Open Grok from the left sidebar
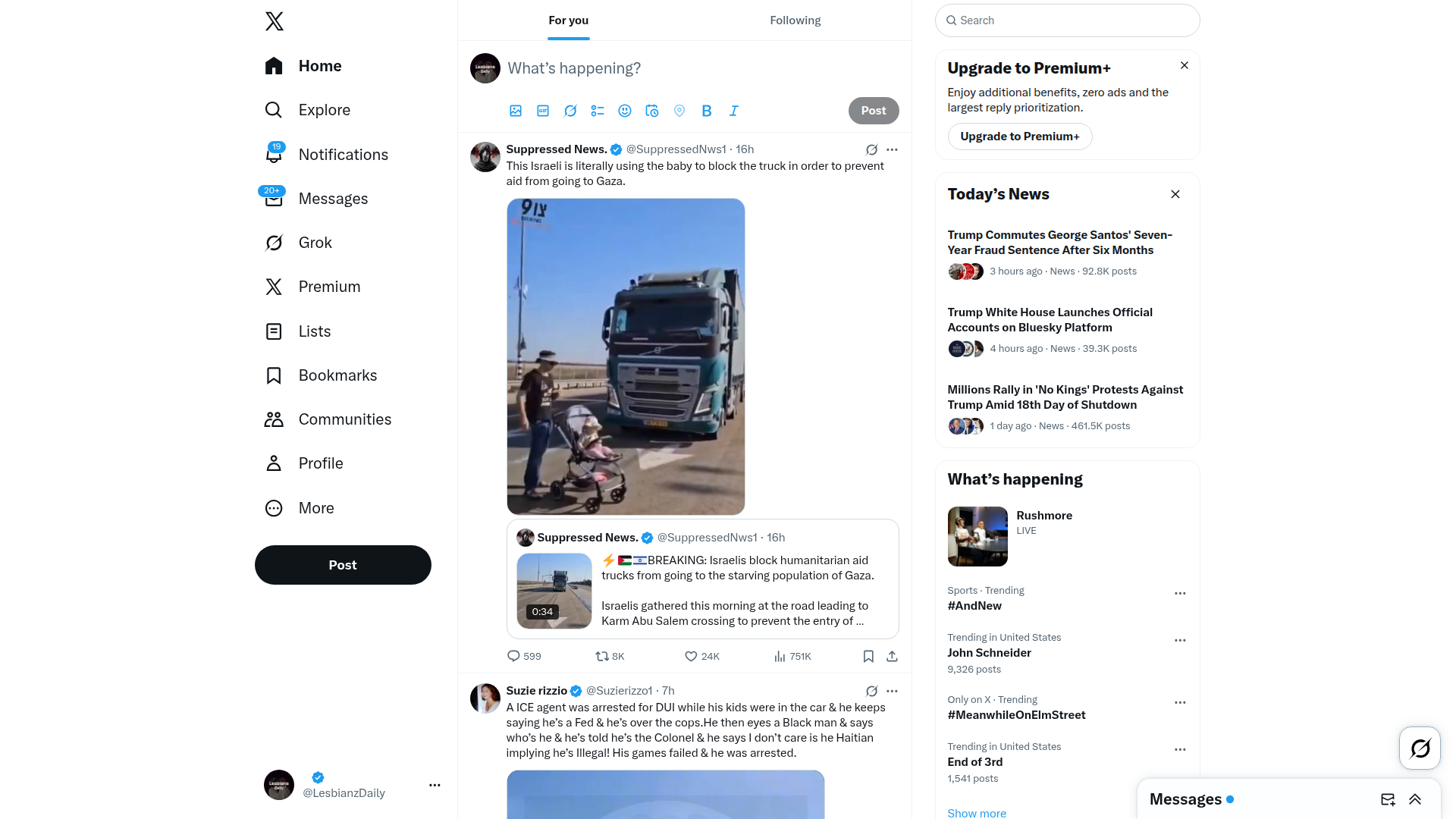Image resolution: width=1456 pixels, height=819 pixels. (x=299, y=243)
